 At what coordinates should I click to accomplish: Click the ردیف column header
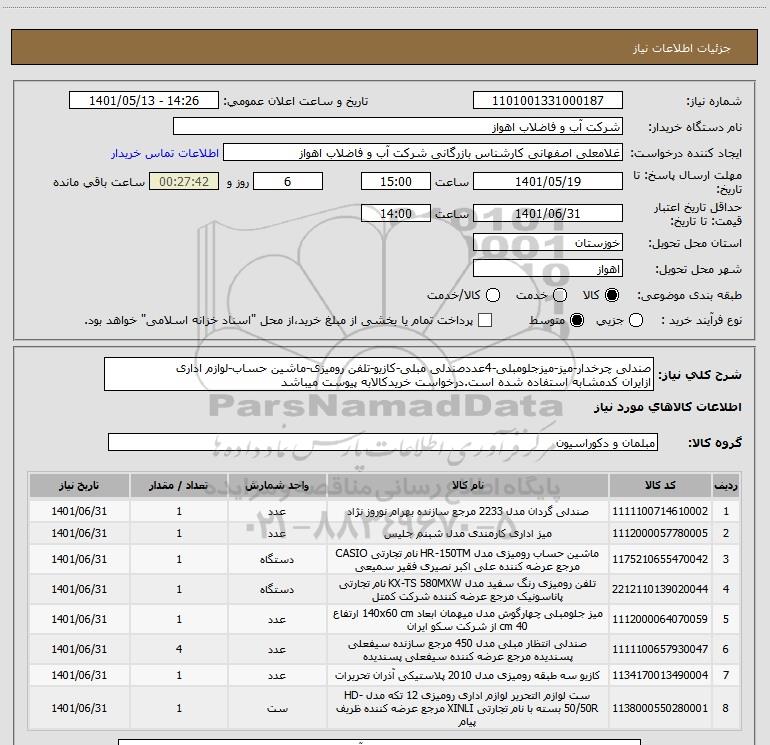pyautogui.click(x=726, y=485)
